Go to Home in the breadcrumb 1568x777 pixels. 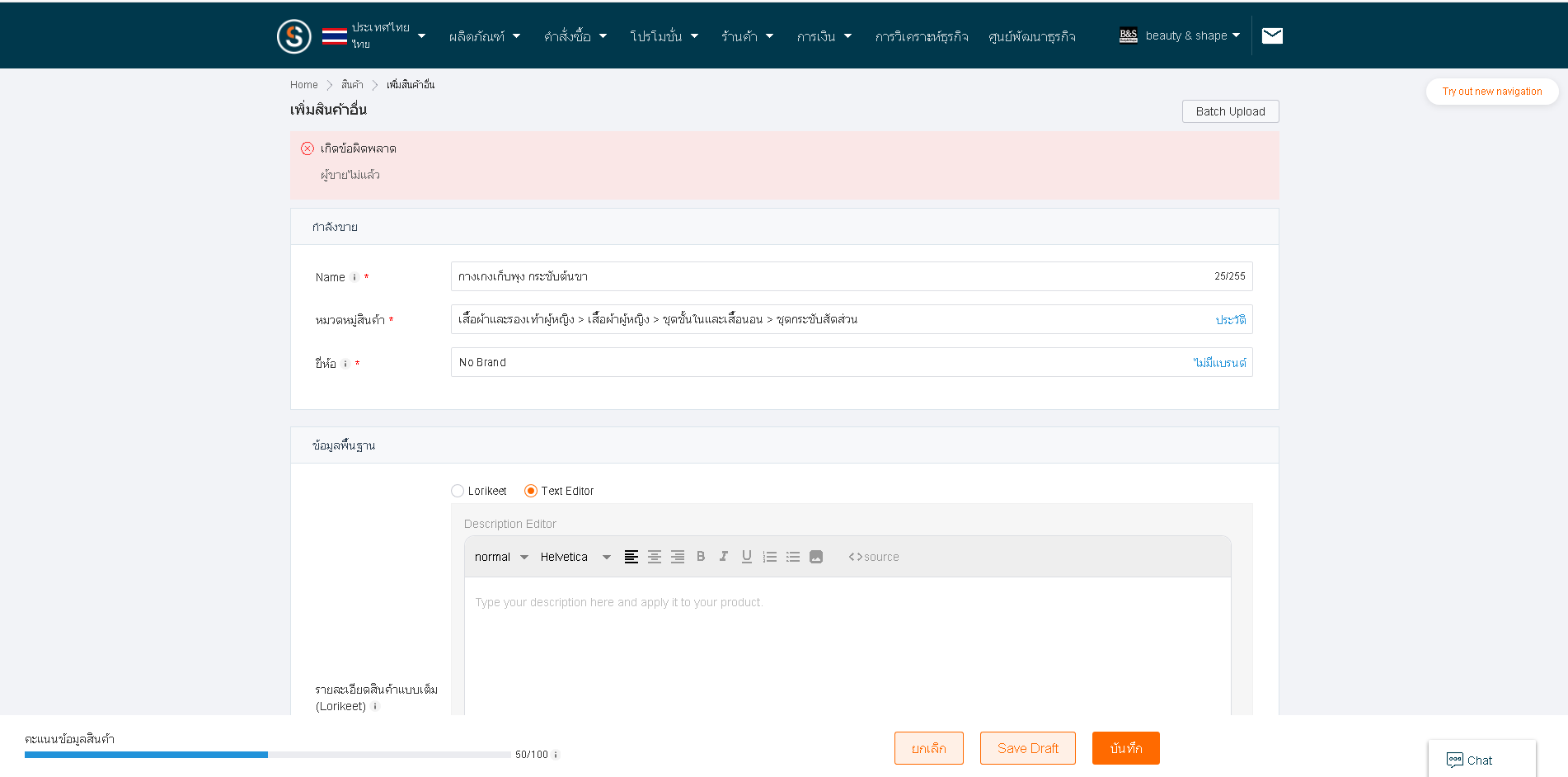pos(303,85)
